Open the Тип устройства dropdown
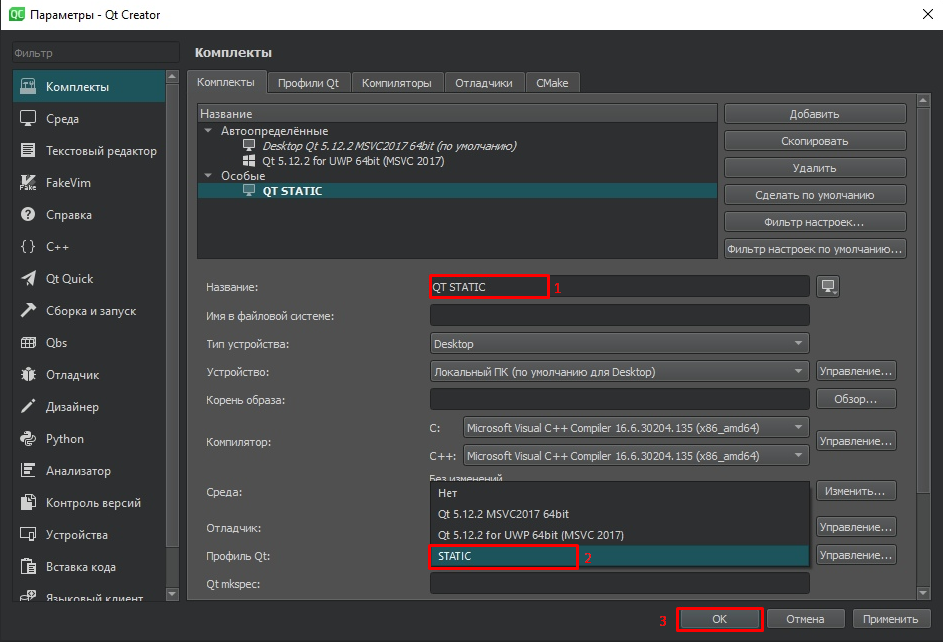This screenshot has height=642, width=943. tap(619, 344)
